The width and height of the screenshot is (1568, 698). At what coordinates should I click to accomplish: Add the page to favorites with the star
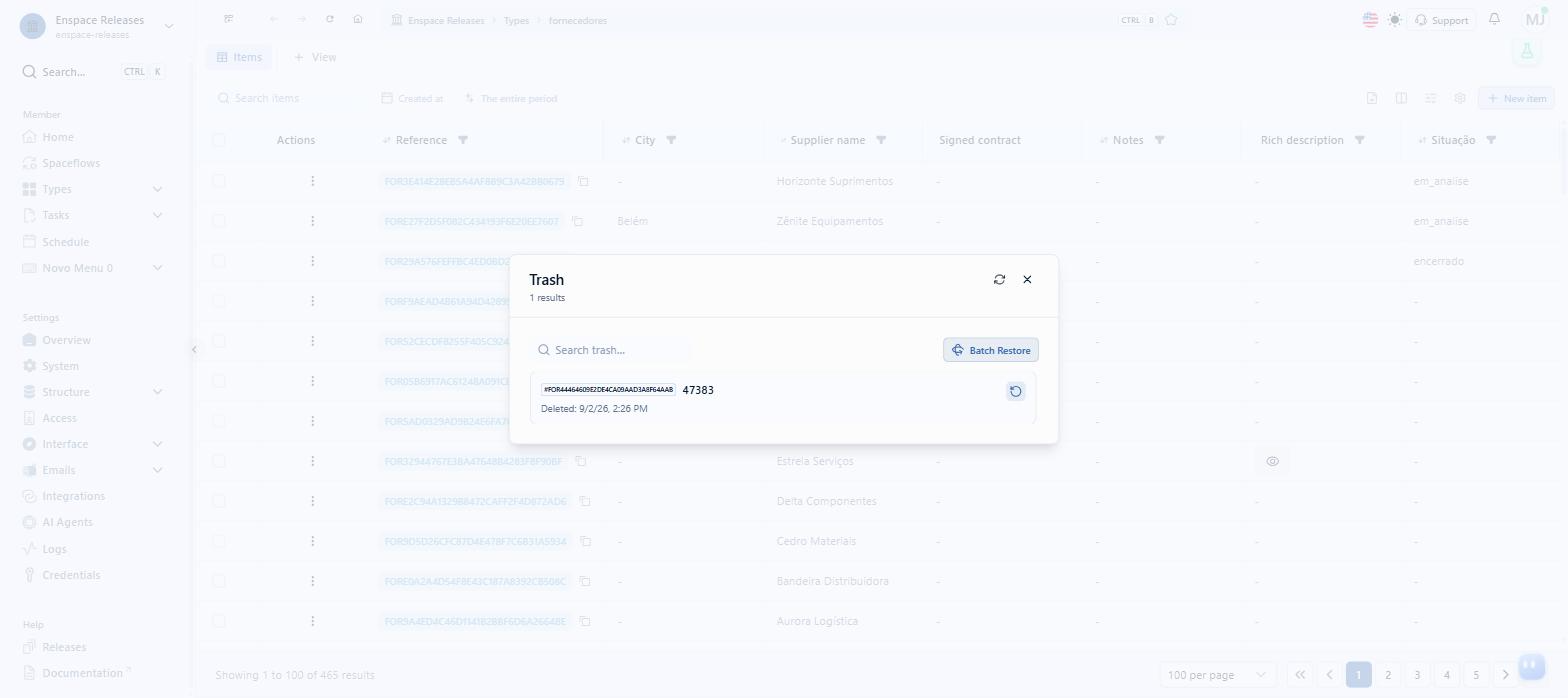1171,20
